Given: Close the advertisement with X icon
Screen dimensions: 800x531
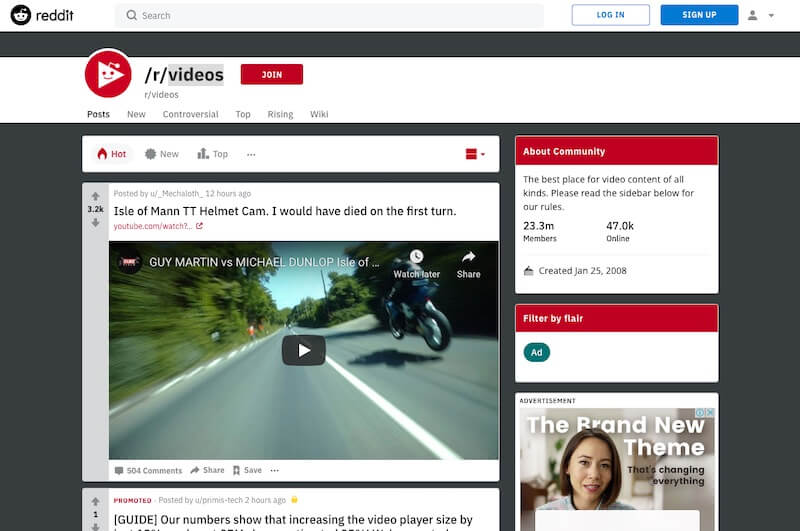Looking at the screenshot, I should 710,412.
